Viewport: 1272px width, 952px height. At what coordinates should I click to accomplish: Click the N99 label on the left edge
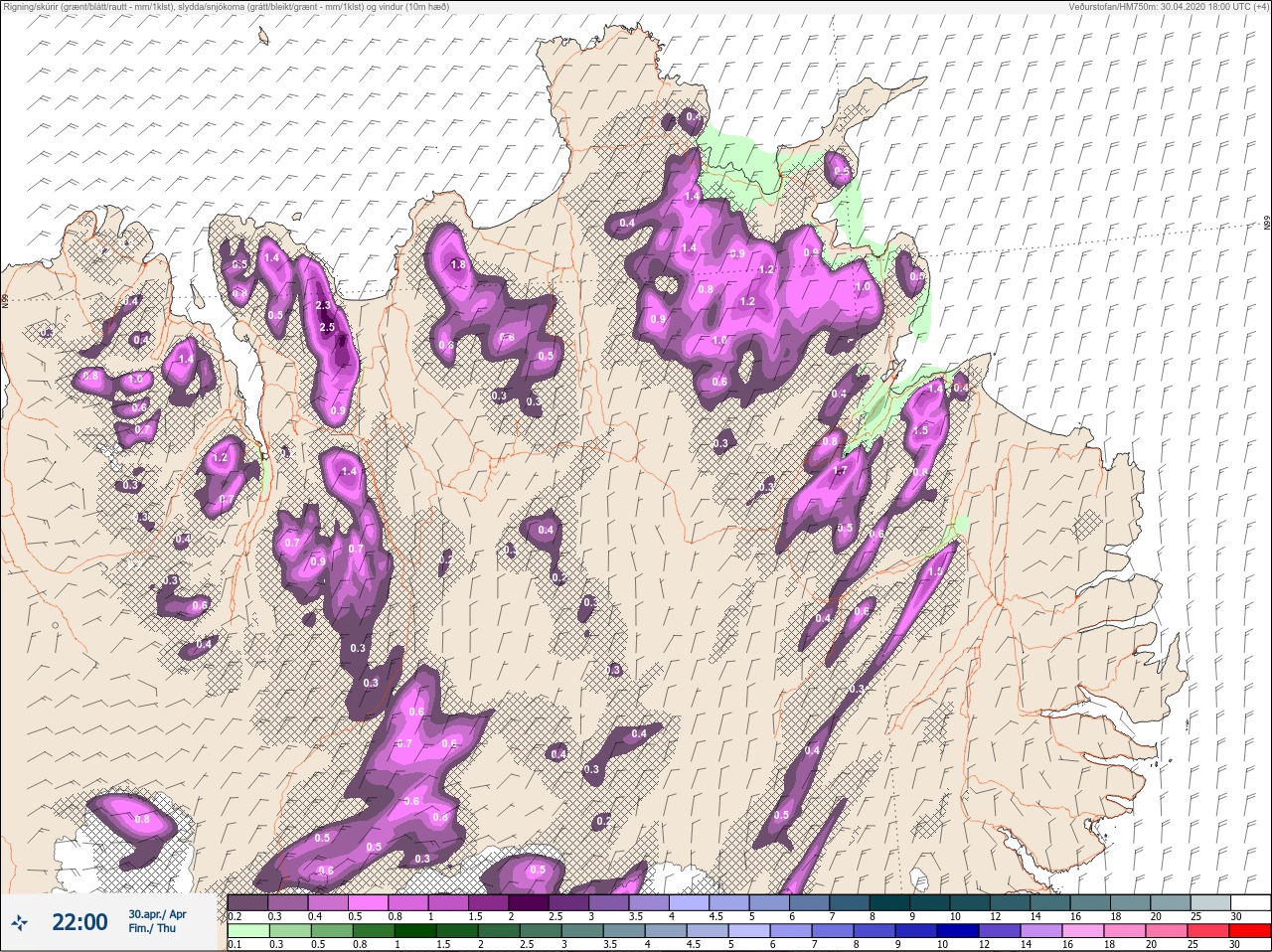(x=5, y=299)
